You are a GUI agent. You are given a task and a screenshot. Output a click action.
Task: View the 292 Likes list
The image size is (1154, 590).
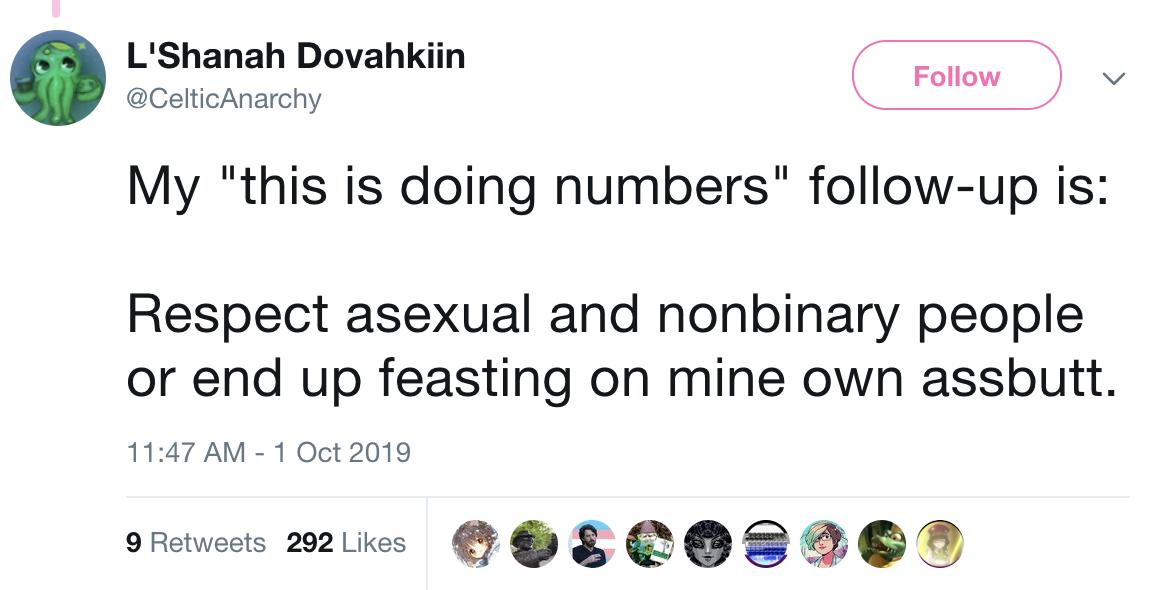[x=346, y=543]
